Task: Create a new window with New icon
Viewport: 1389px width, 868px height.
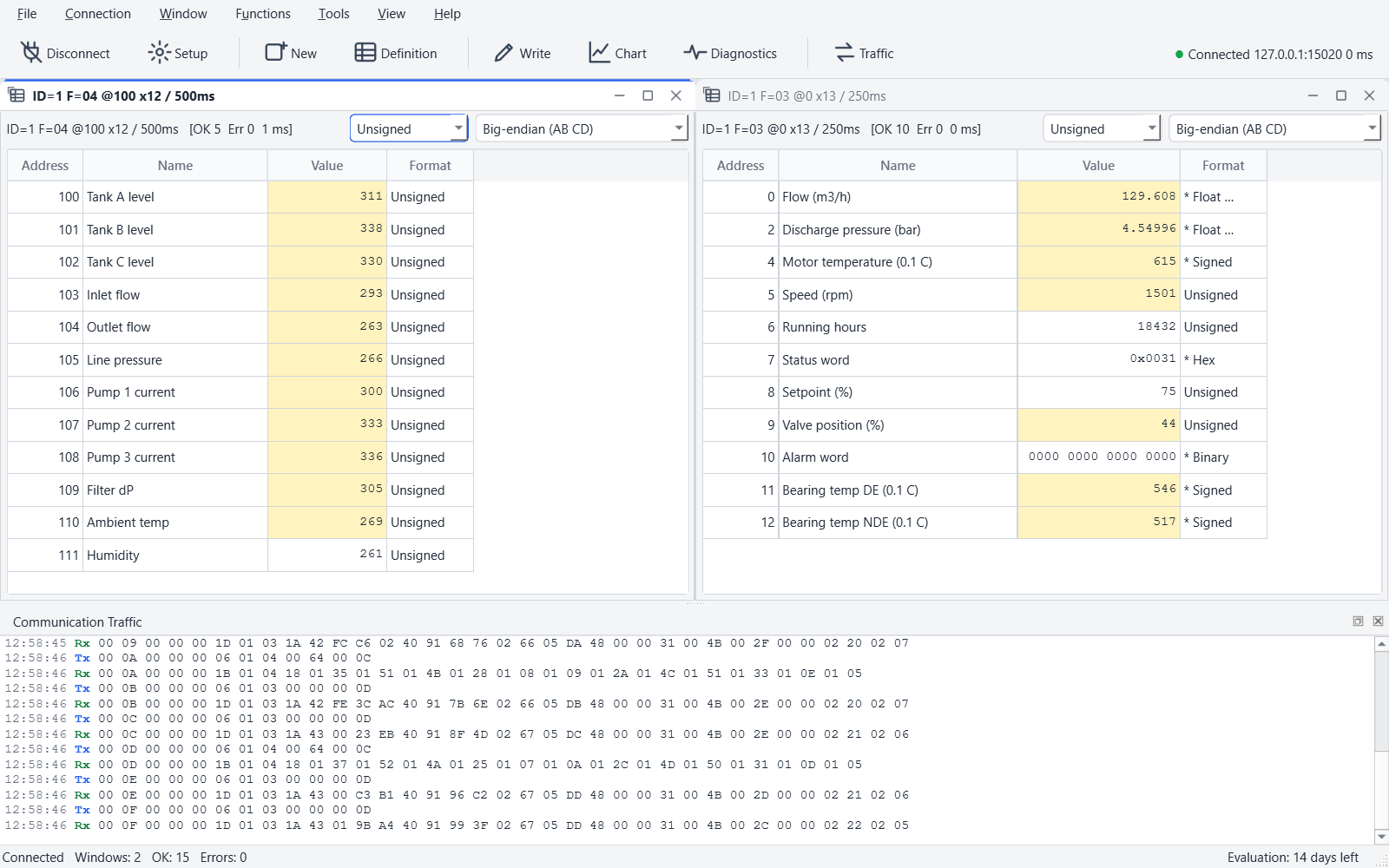Action: (276, 52)
